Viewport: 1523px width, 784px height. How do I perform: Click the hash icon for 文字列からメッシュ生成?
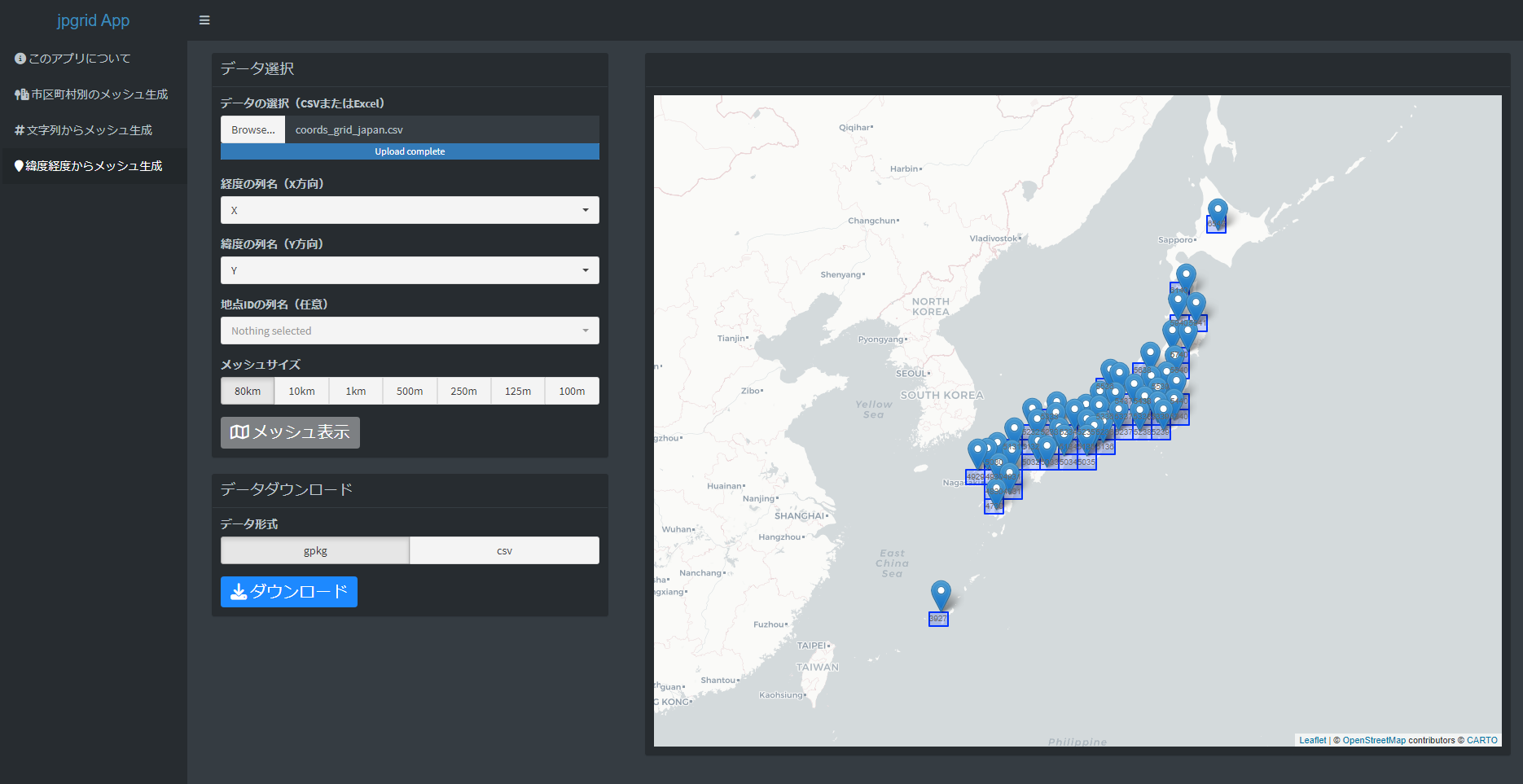click(x=20, y=130)
